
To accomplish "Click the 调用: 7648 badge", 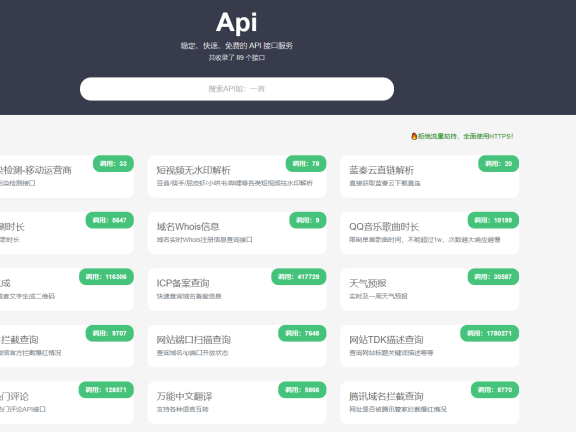I will [x=302, y=333].
